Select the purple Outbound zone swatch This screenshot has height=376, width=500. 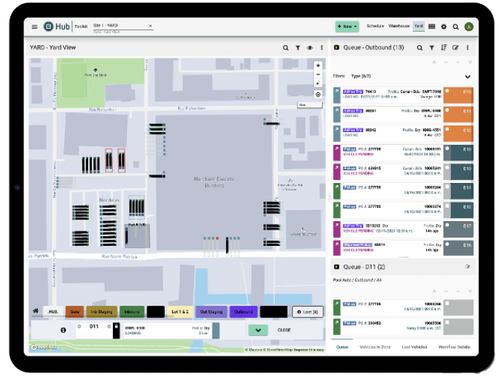tap(243, 312)
